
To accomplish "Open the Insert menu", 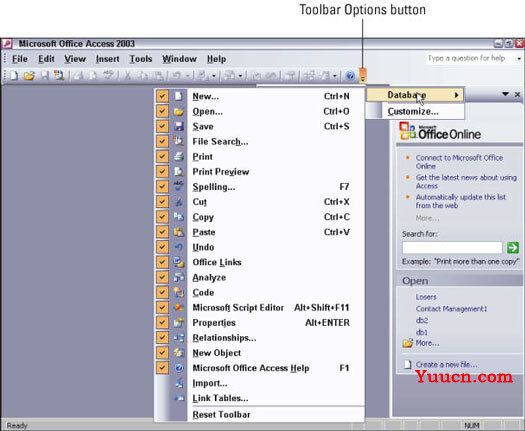I will point(107,59).
